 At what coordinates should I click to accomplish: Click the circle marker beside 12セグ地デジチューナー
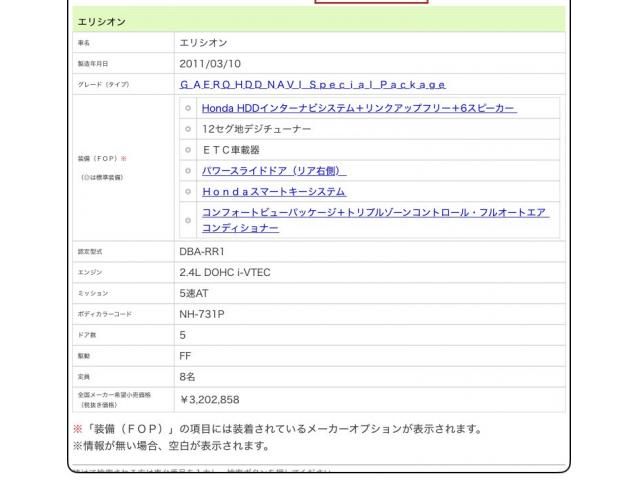click(x=188, y=129)
